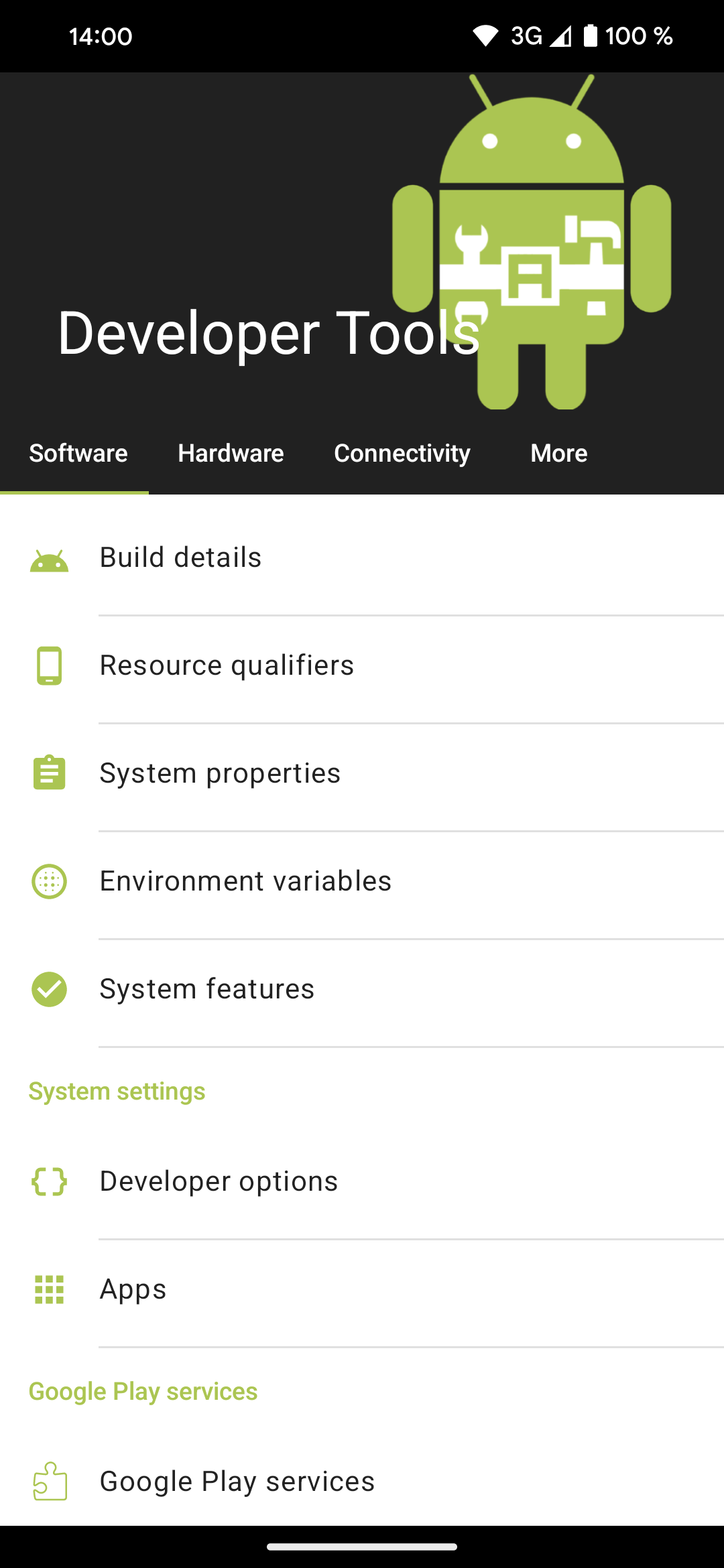Tap the checkmark System features icon
This screenshot has height=1568, width=724.
click(49, 989)
